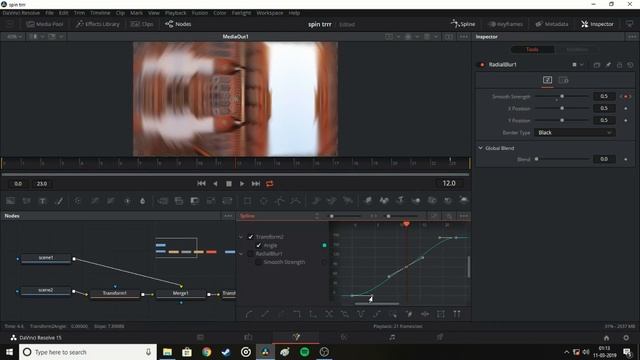
Task: Pin the RadialBlur1 tool in Inspector
Action: (608, 64)
